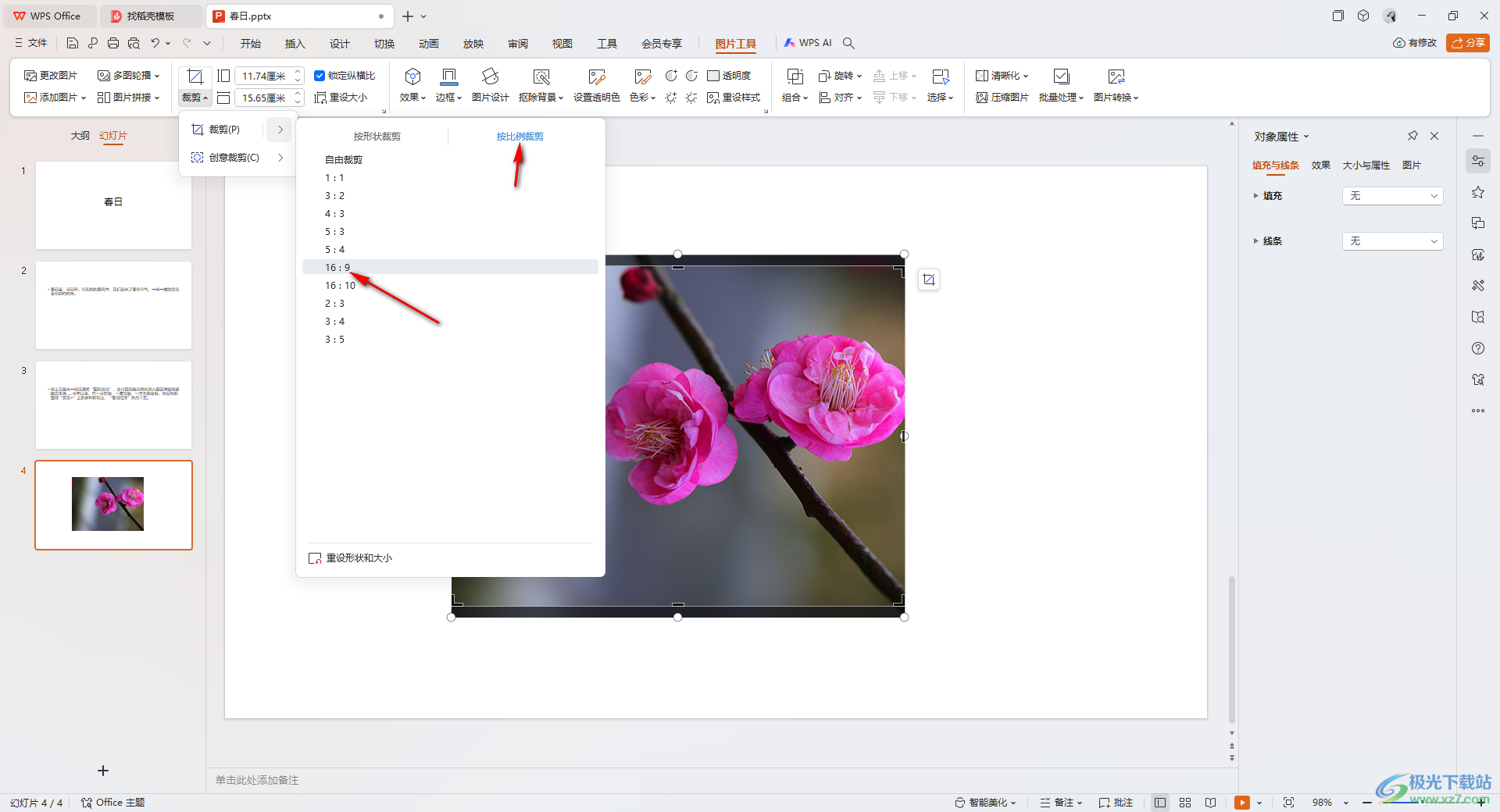
Task: Toggle Lock Aspect Ratio (锁定纵横比) checkbox
Action: click(320, 76)
